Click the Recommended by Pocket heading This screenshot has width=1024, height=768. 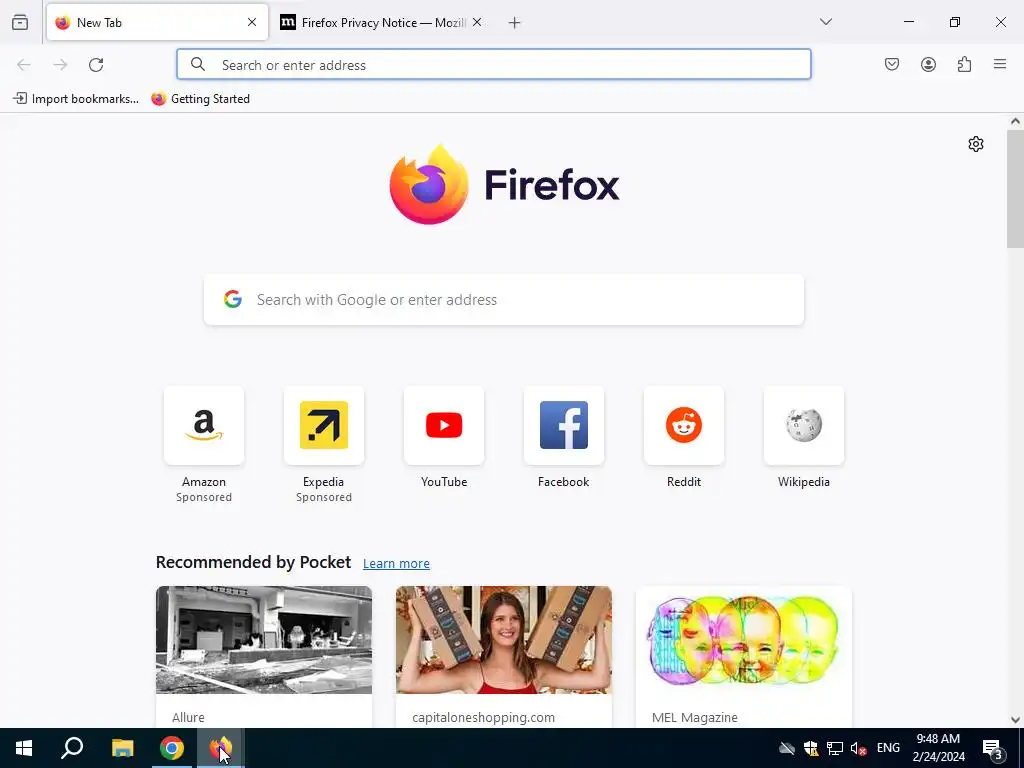[x=253, y=562]
